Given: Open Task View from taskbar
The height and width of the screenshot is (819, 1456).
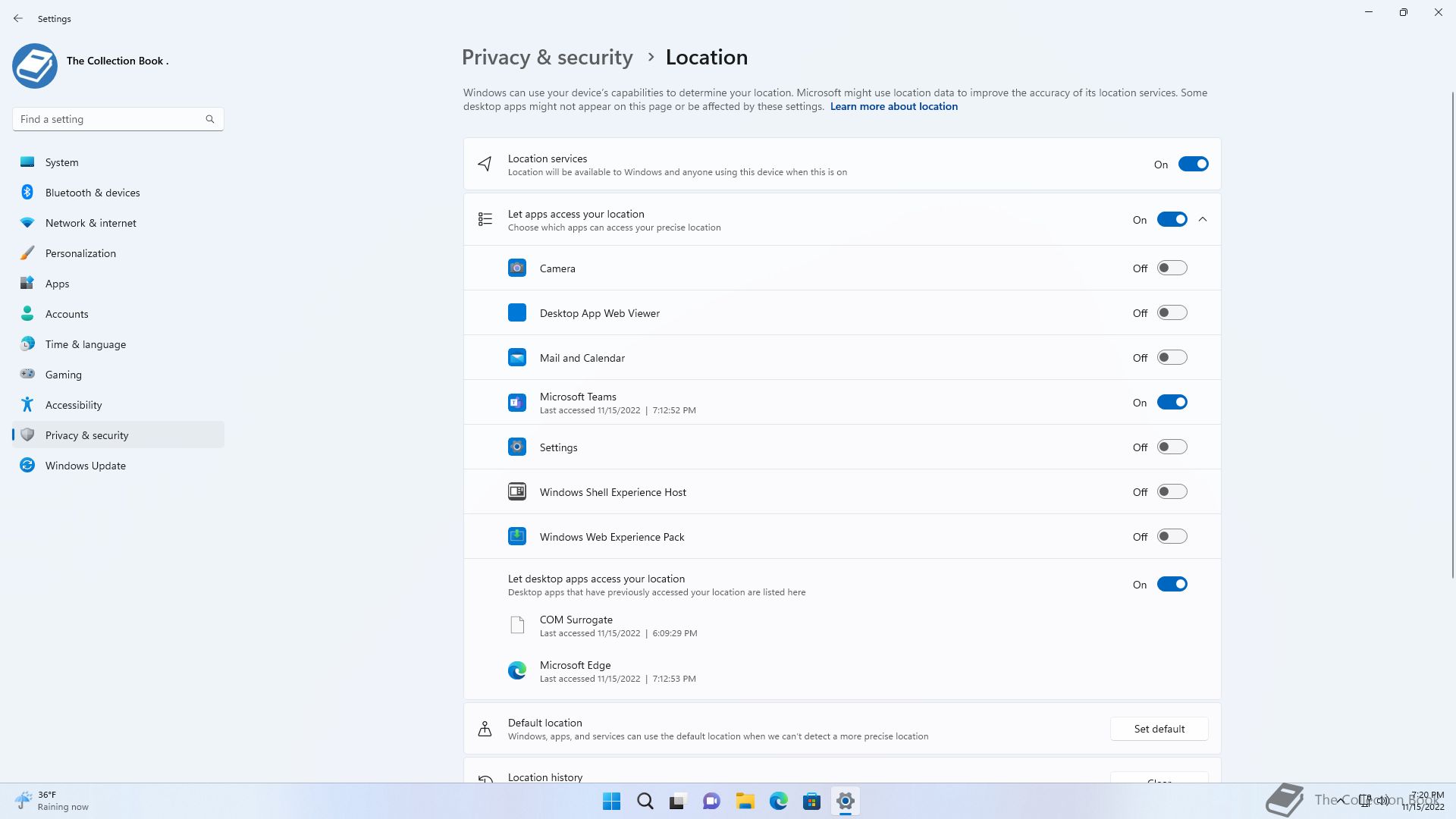Looking at the screenshot, I should [678, 801].
